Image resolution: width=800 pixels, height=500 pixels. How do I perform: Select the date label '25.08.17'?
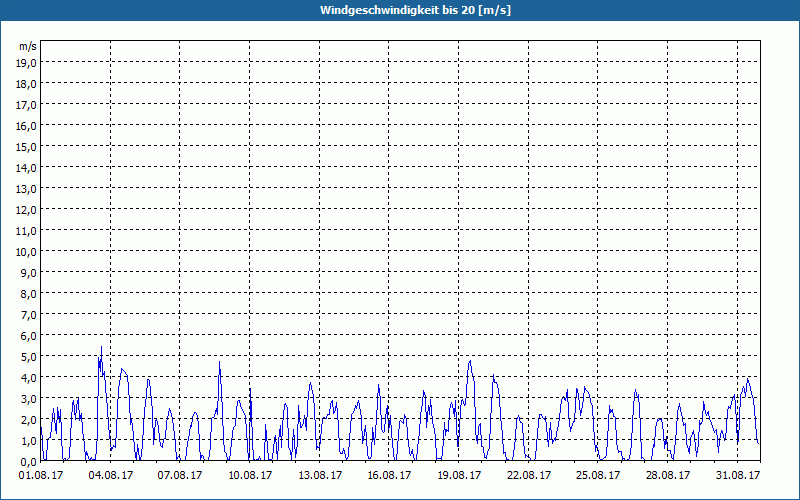pyautogui.click(x=597, y=476)
